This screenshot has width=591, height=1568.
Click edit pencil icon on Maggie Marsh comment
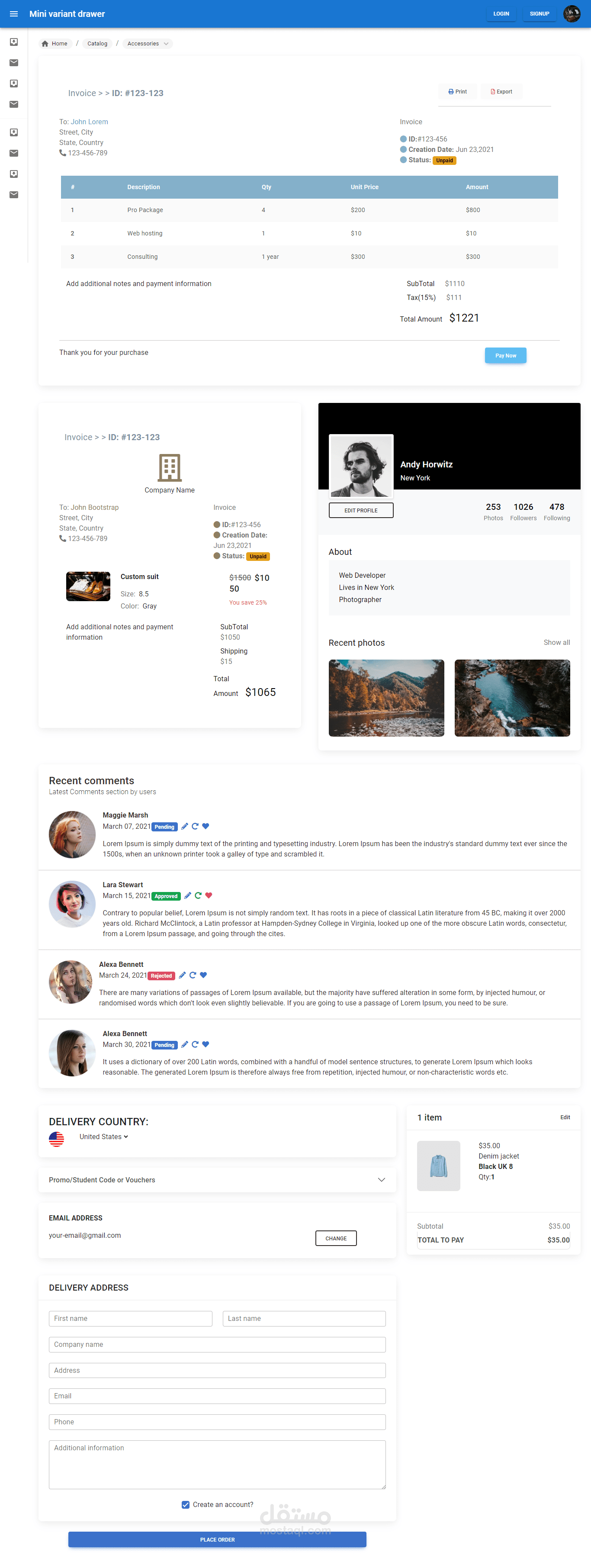click(185, 826)
